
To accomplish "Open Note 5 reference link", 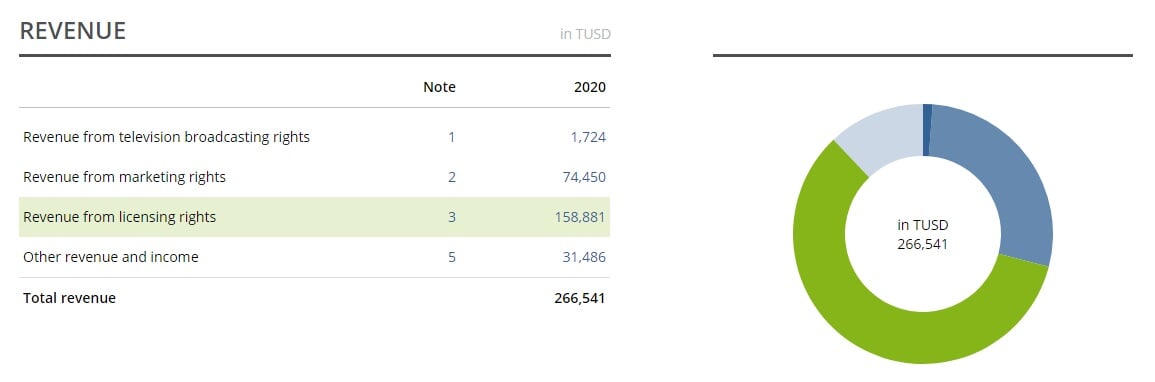I will pyautogui.click(x=452, y=257).
